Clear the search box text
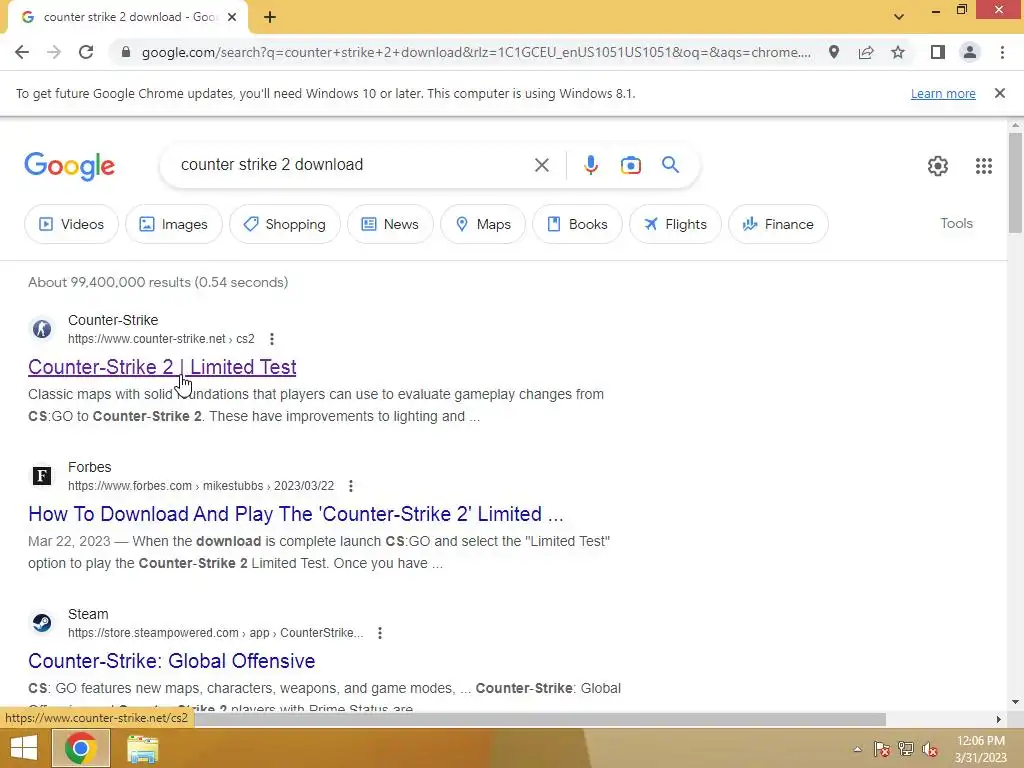The height and width of the screenshot is (768, 1024). click(541, 165)
